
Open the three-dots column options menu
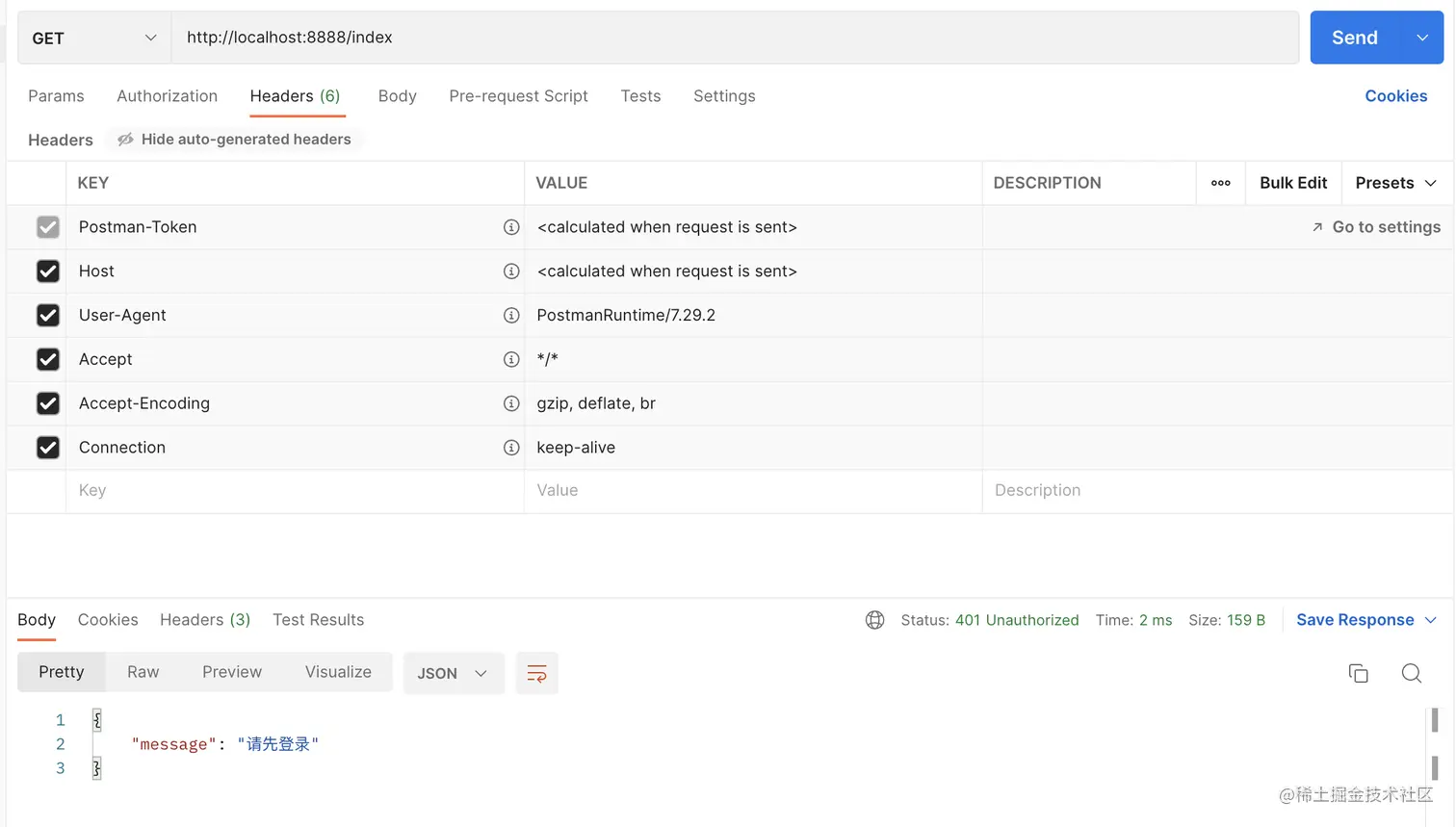(1220, 183)
